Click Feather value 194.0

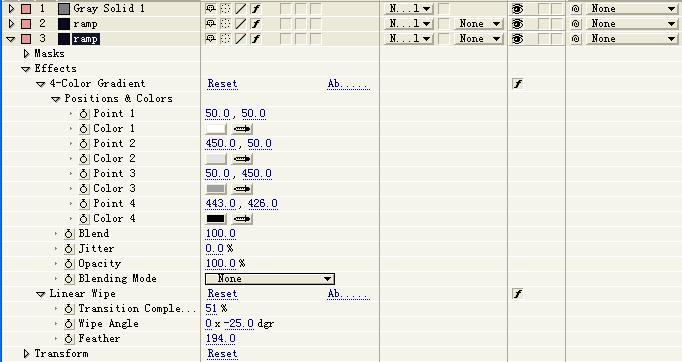pyautogui.click(x=221, y=339)
